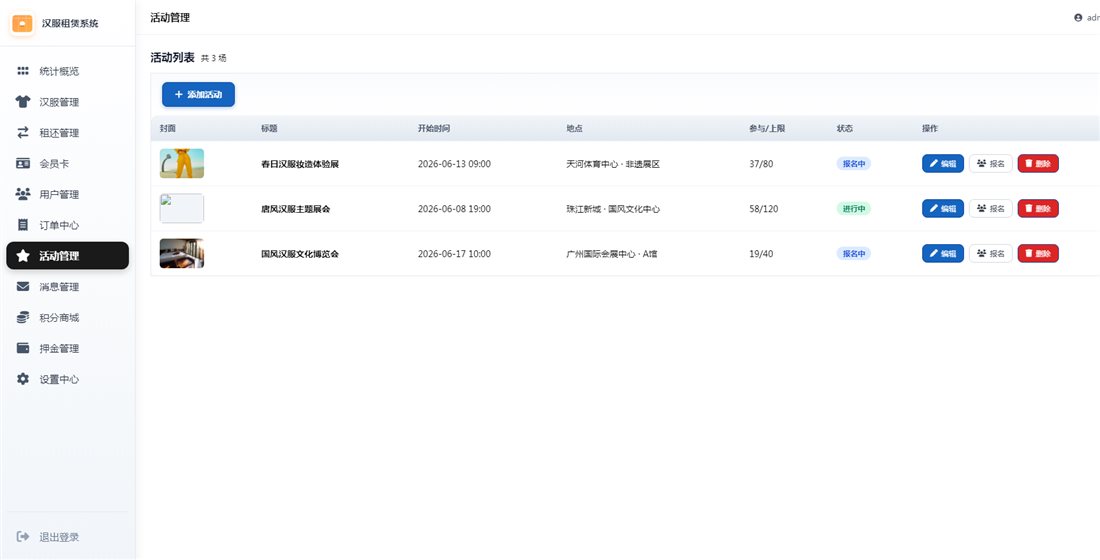Click the location 广州国际会展中心 · A馆

pos(612,253)
